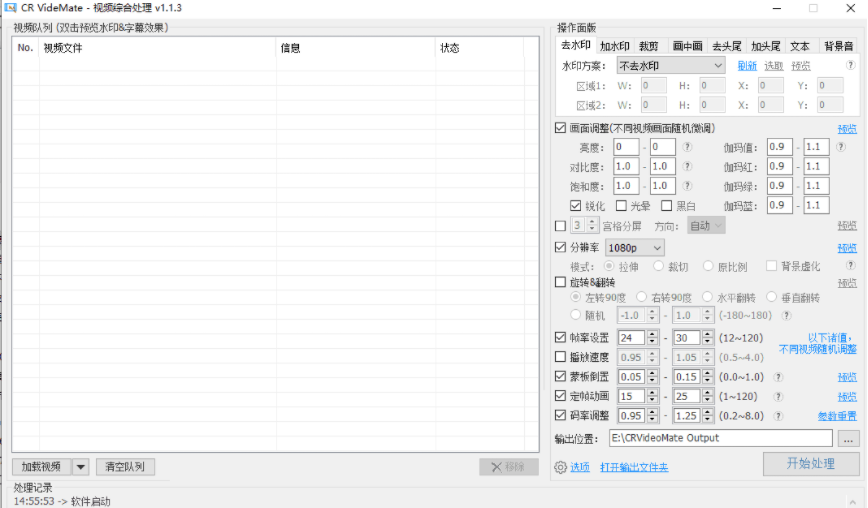Viewport: 868px width, 508px height.
Task: Click 视频文件 column header
Action: [x=158, y=48]
